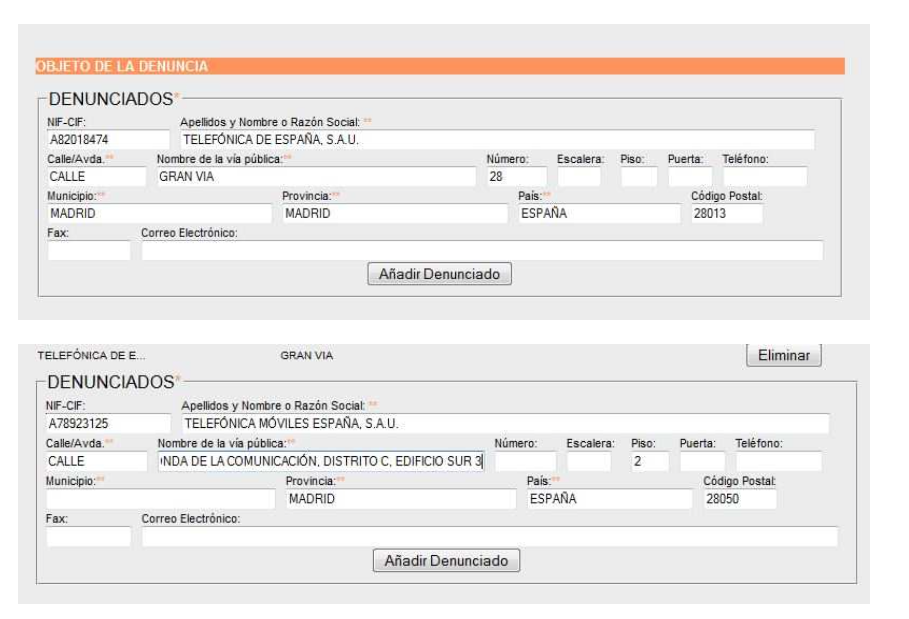909x619 pixels.
Task: Click the Añadir Denunciado button in the top form
Action: (439, 274)
